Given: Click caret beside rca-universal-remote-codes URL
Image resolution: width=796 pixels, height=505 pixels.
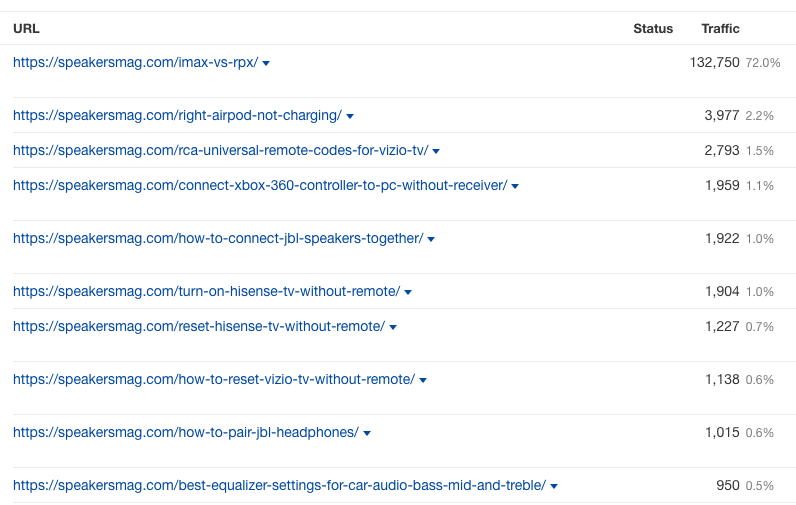Looking at the screenshot, I should coord(436,151).
